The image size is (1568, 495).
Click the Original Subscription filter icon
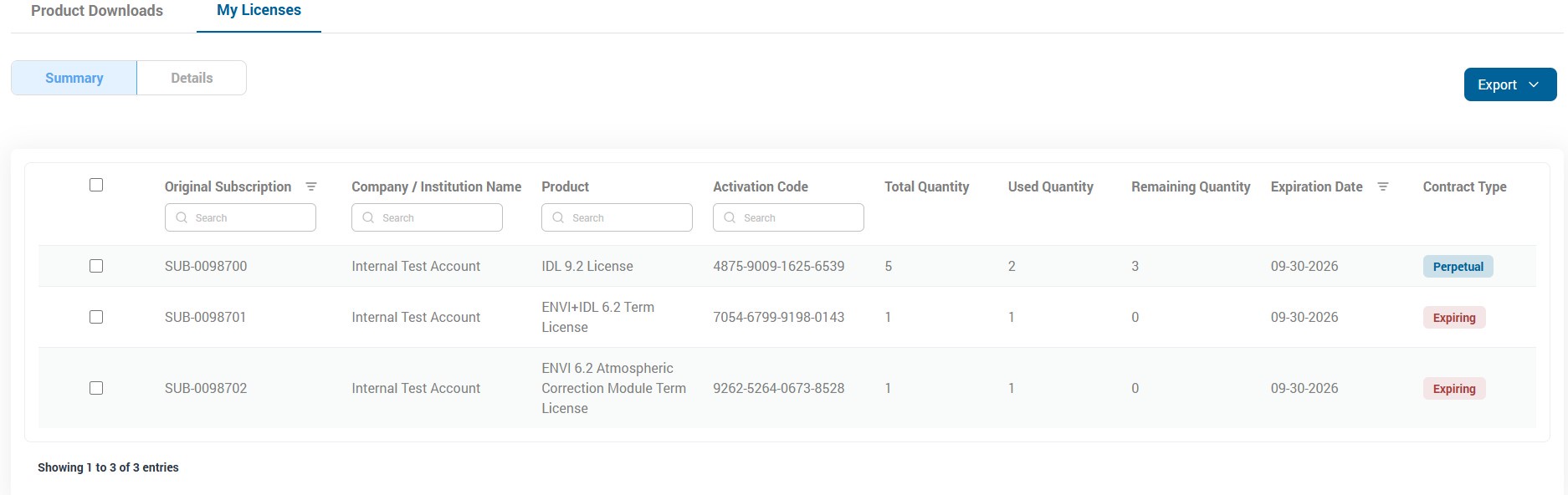tap(311, 186)
